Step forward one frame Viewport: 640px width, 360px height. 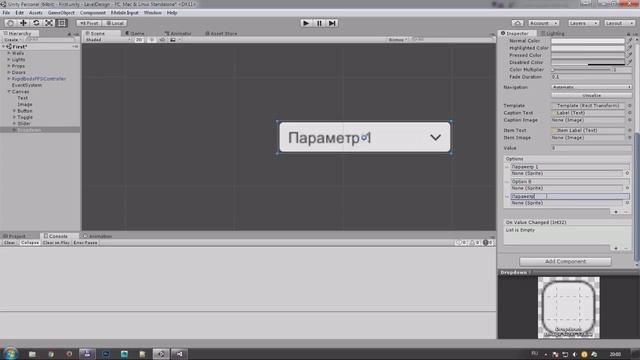332,23
